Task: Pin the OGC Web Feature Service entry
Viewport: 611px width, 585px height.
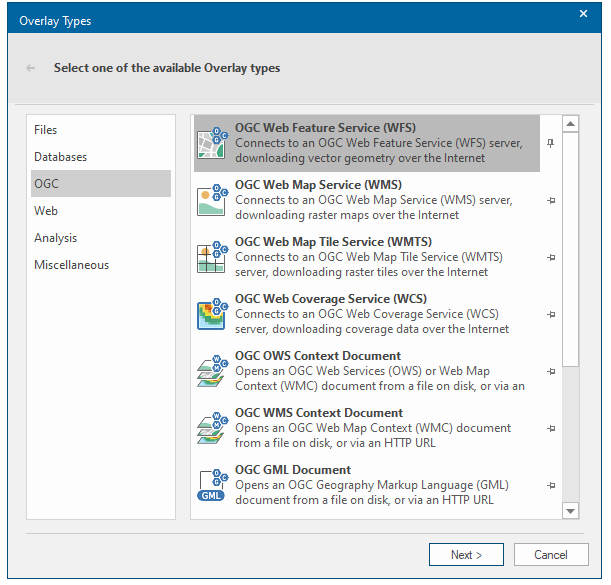Action: click(x=550, y=143)
